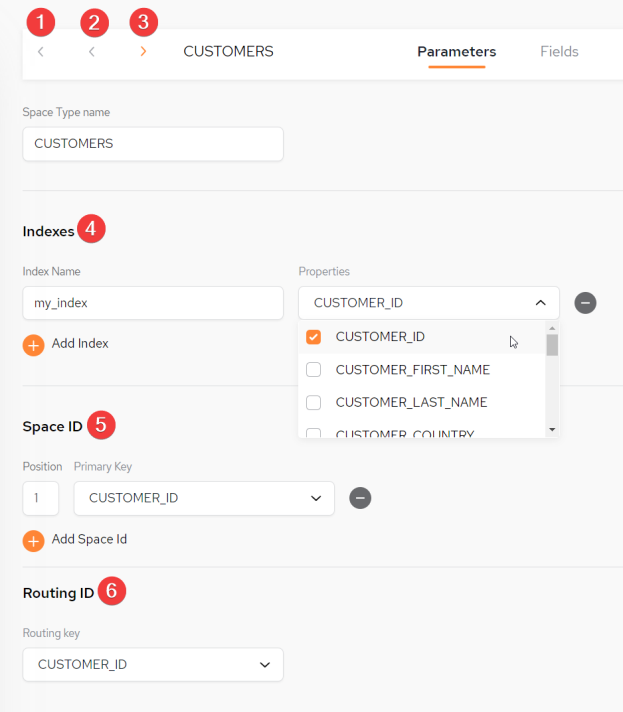Click the Add Space Id text label
Screen dimensions: 623x712
click(89, 539)
